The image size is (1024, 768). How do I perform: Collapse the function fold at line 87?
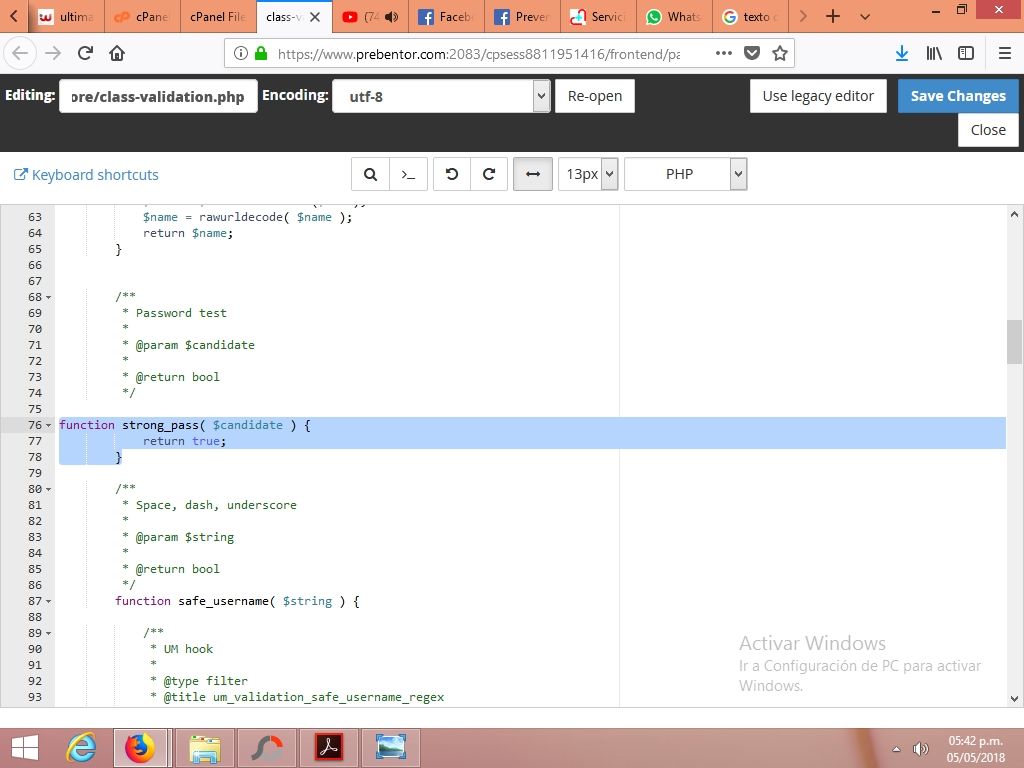48,601
